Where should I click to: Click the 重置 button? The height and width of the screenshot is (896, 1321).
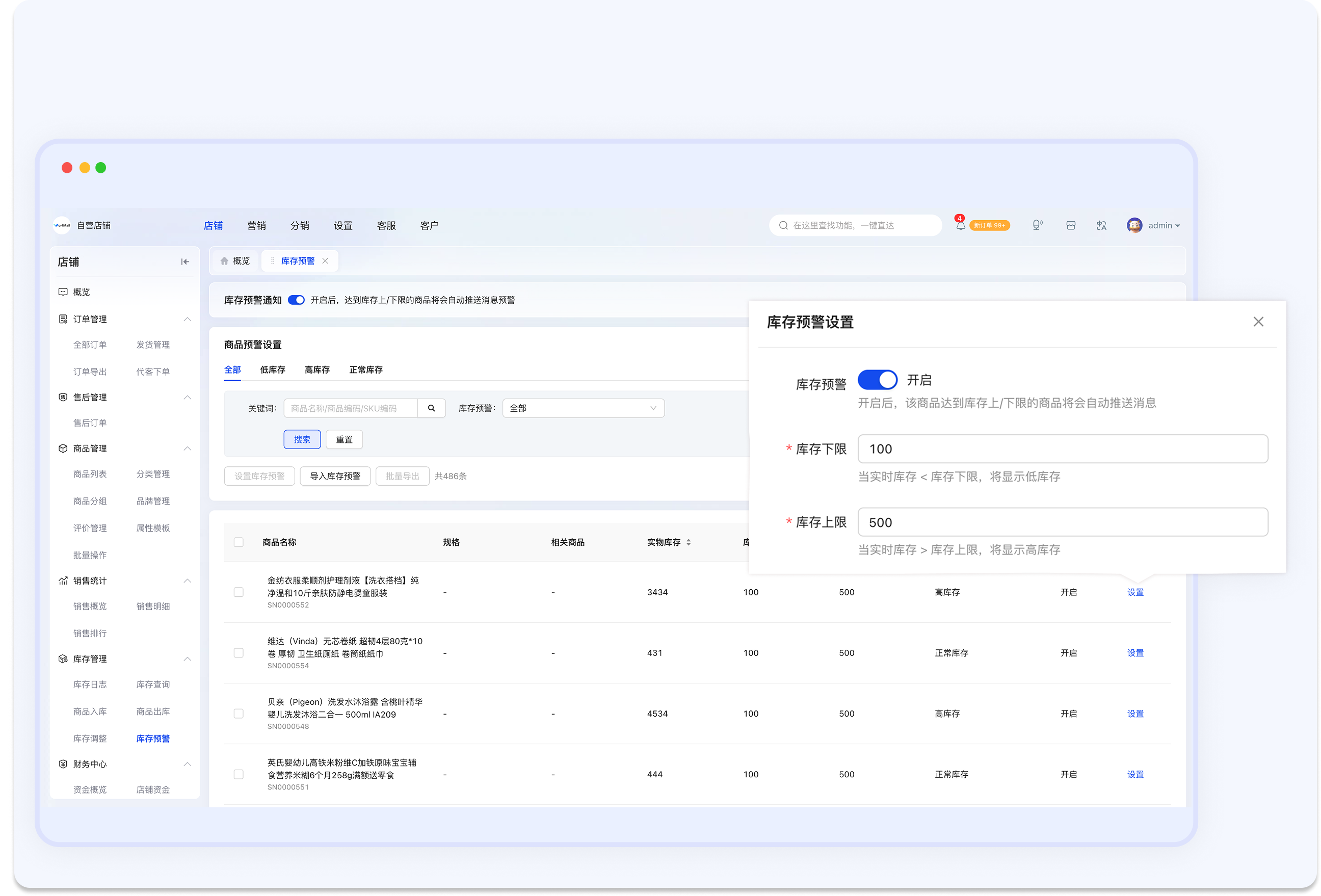pos(344,439)
